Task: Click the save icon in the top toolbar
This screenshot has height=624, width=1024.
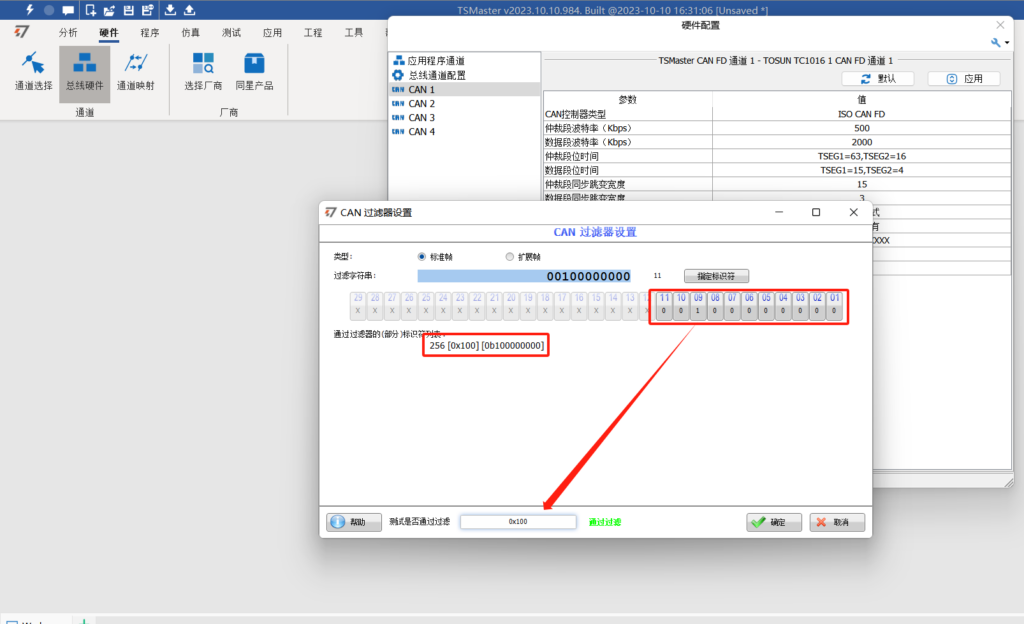Action: tap(131, 9)
